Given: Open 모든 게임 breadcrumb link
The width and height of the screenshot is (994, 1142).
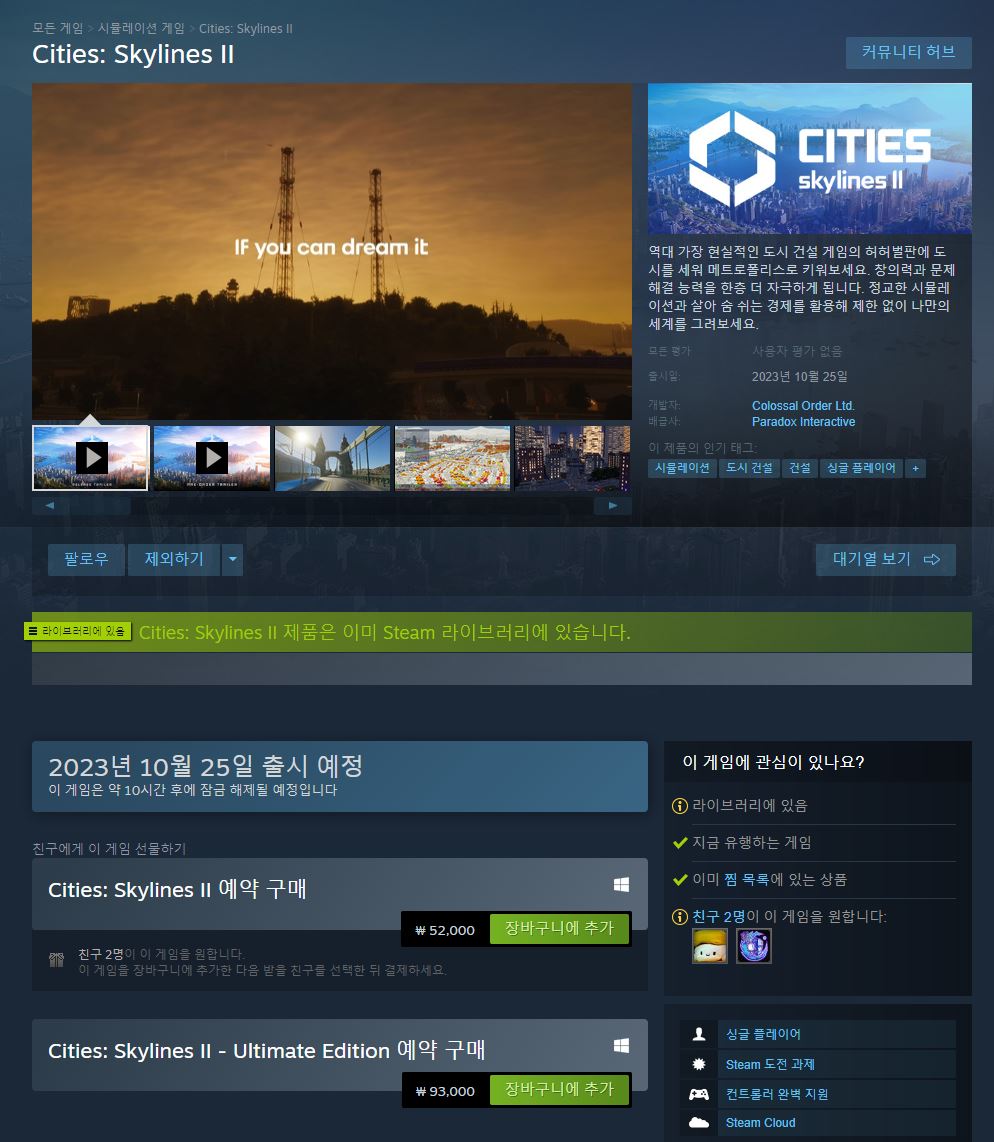Looking at the screenshot, I should click(58, 29).
